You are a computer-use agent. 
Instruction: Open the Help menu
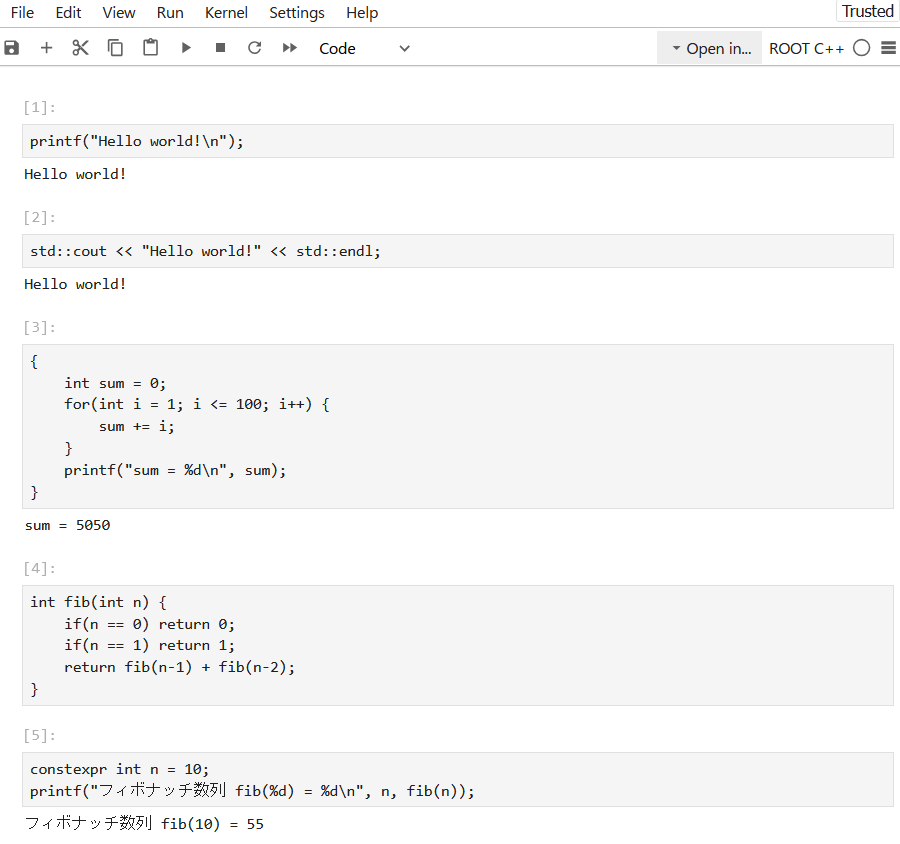coord(362,13)
